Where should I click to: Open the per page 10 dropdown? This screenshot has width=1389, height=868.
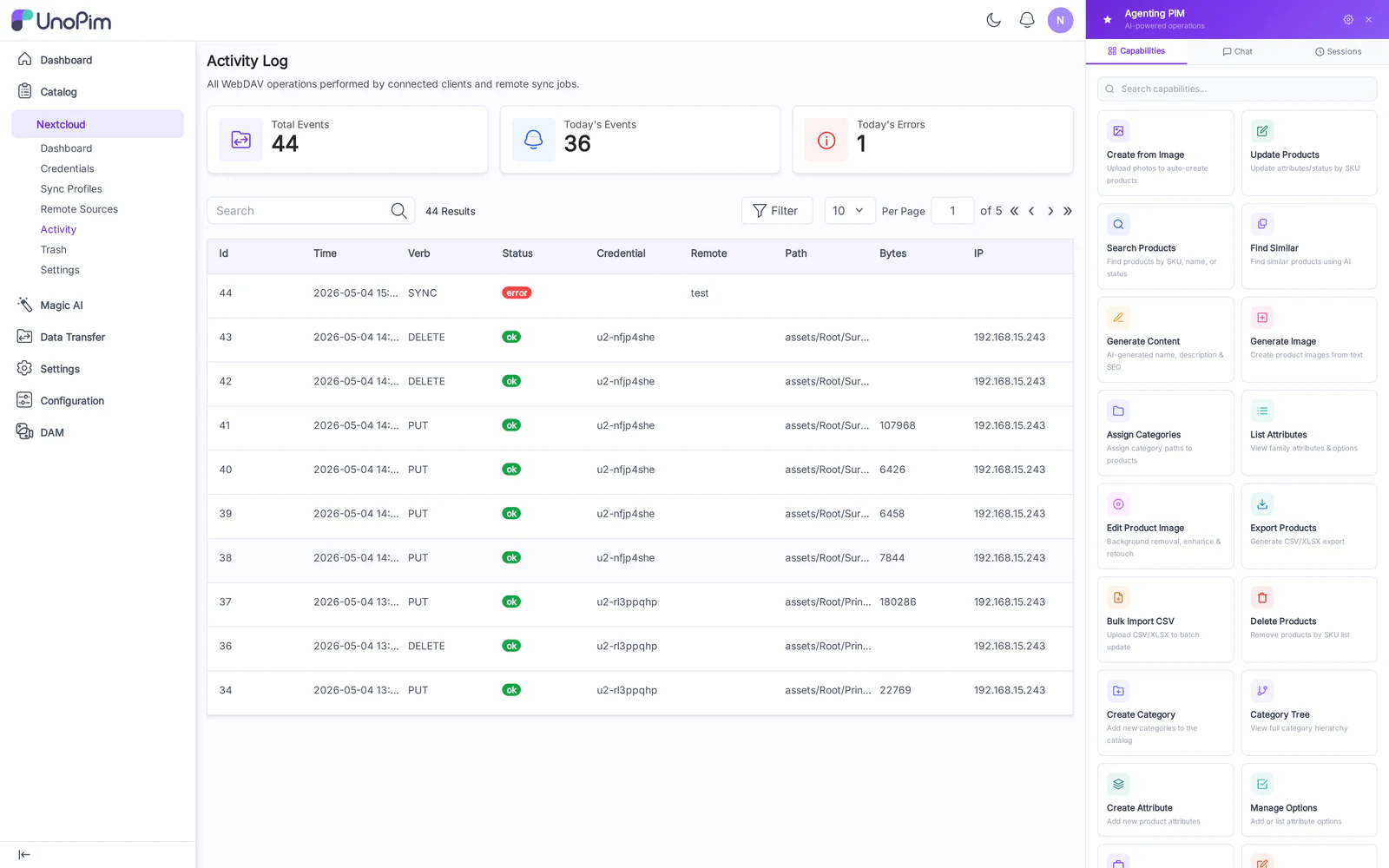pos(849,211)
